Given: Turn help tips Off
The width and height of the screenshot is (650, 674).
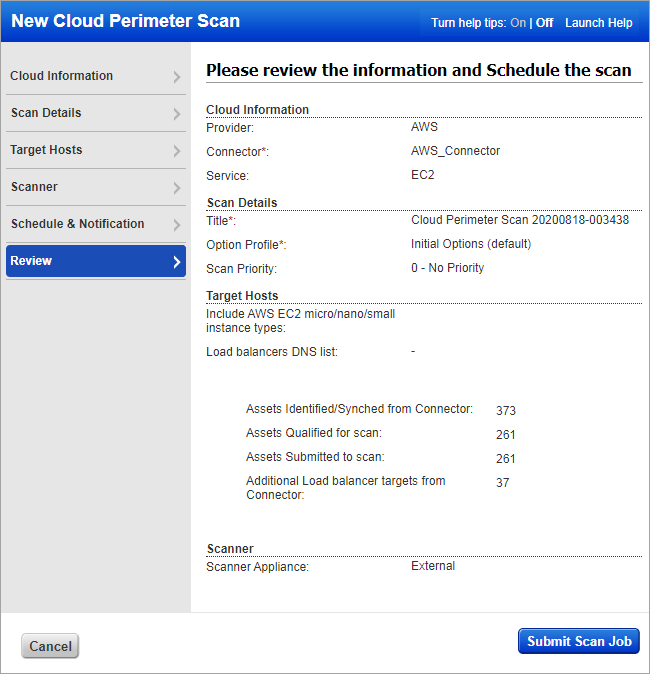Looking at the screenshot, I should click(544, 23).
